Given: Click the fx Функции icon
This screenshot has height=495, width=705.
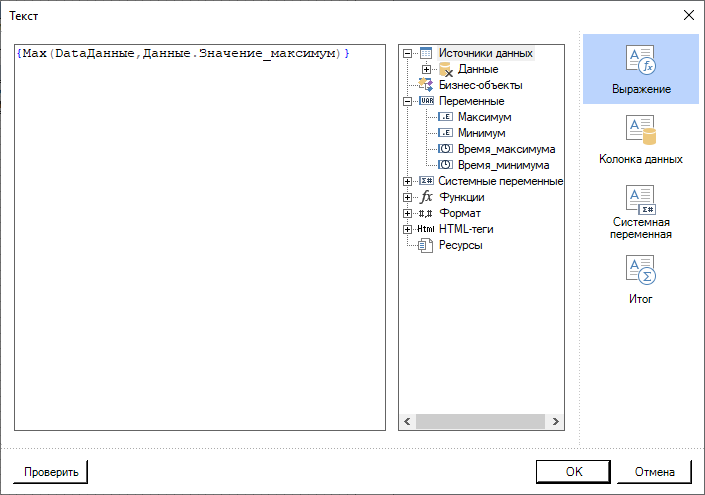Looking at the screenshot, I should (x=426, y=196).
